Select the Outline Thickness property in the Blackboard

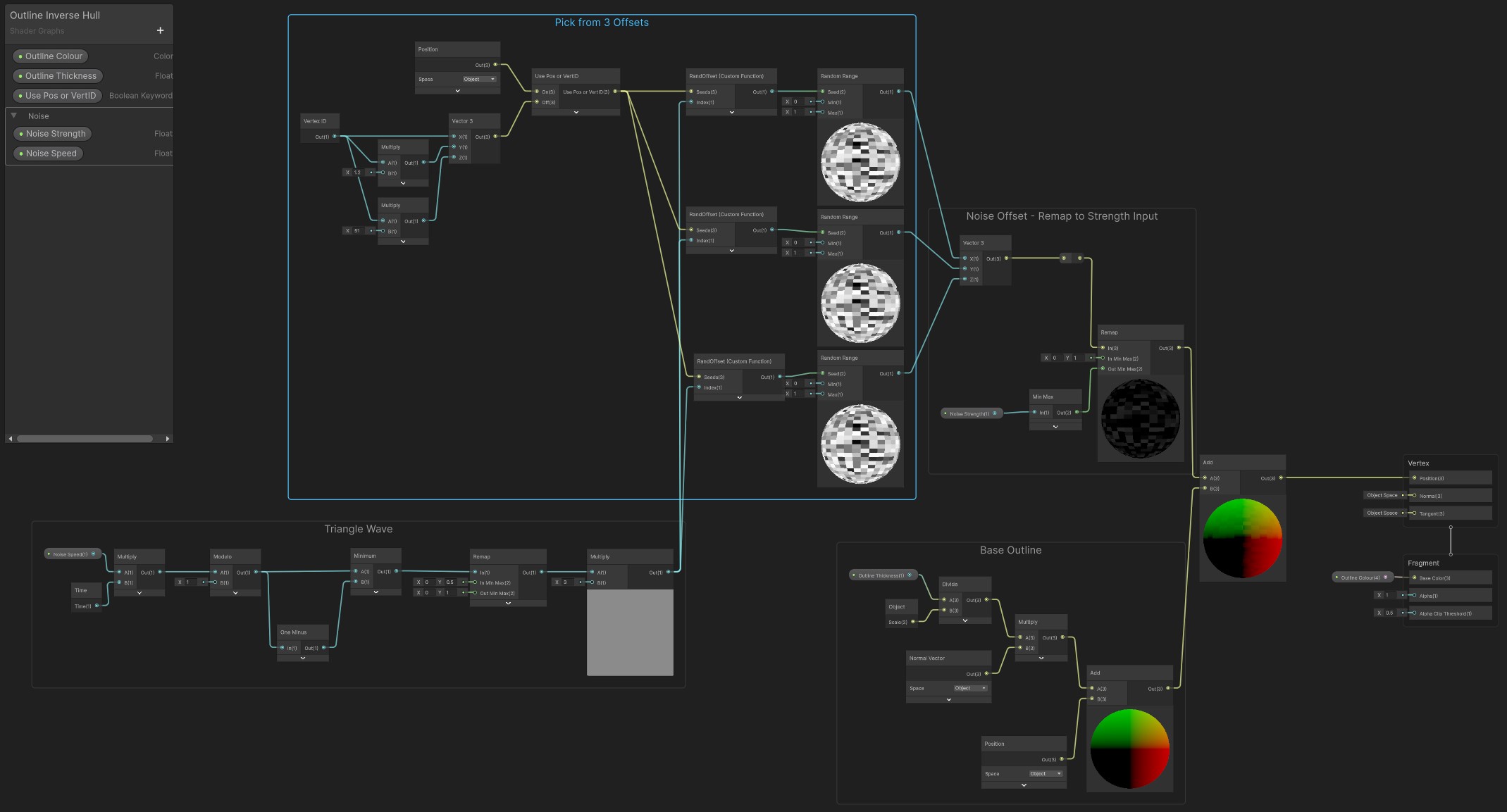click(58, 76)
